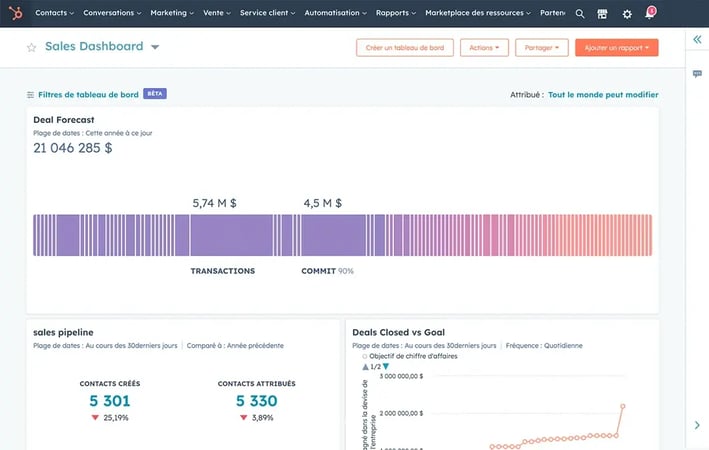The width and height of the screenshot is (709, 450).
Task: Toggle Objectif de chiffre d'affaires legend
Action: [x=410, y=356]
